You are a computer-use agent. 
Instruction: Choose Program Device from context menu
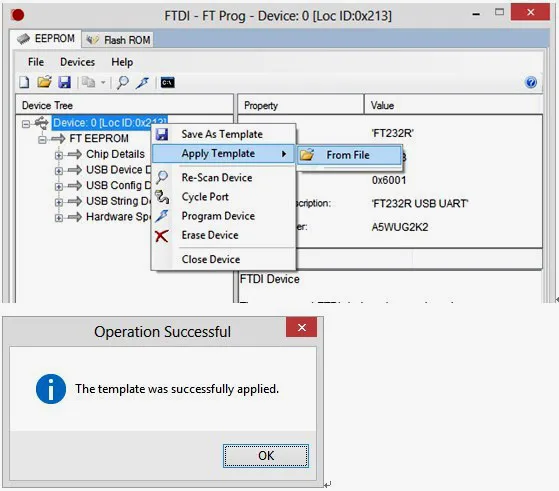click(224, 216)
